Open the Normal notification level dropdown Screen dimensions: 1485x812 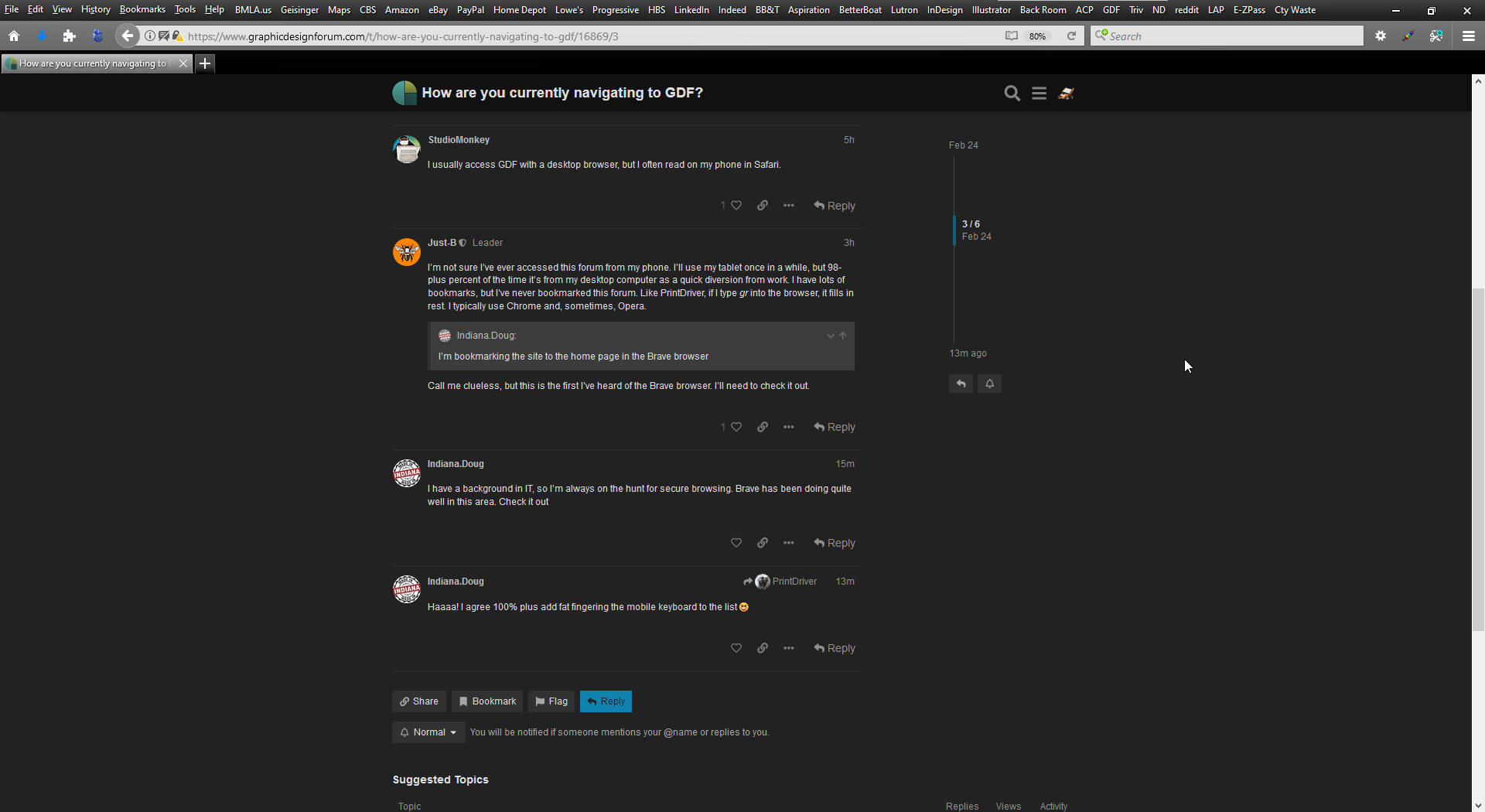click(428, 732)
